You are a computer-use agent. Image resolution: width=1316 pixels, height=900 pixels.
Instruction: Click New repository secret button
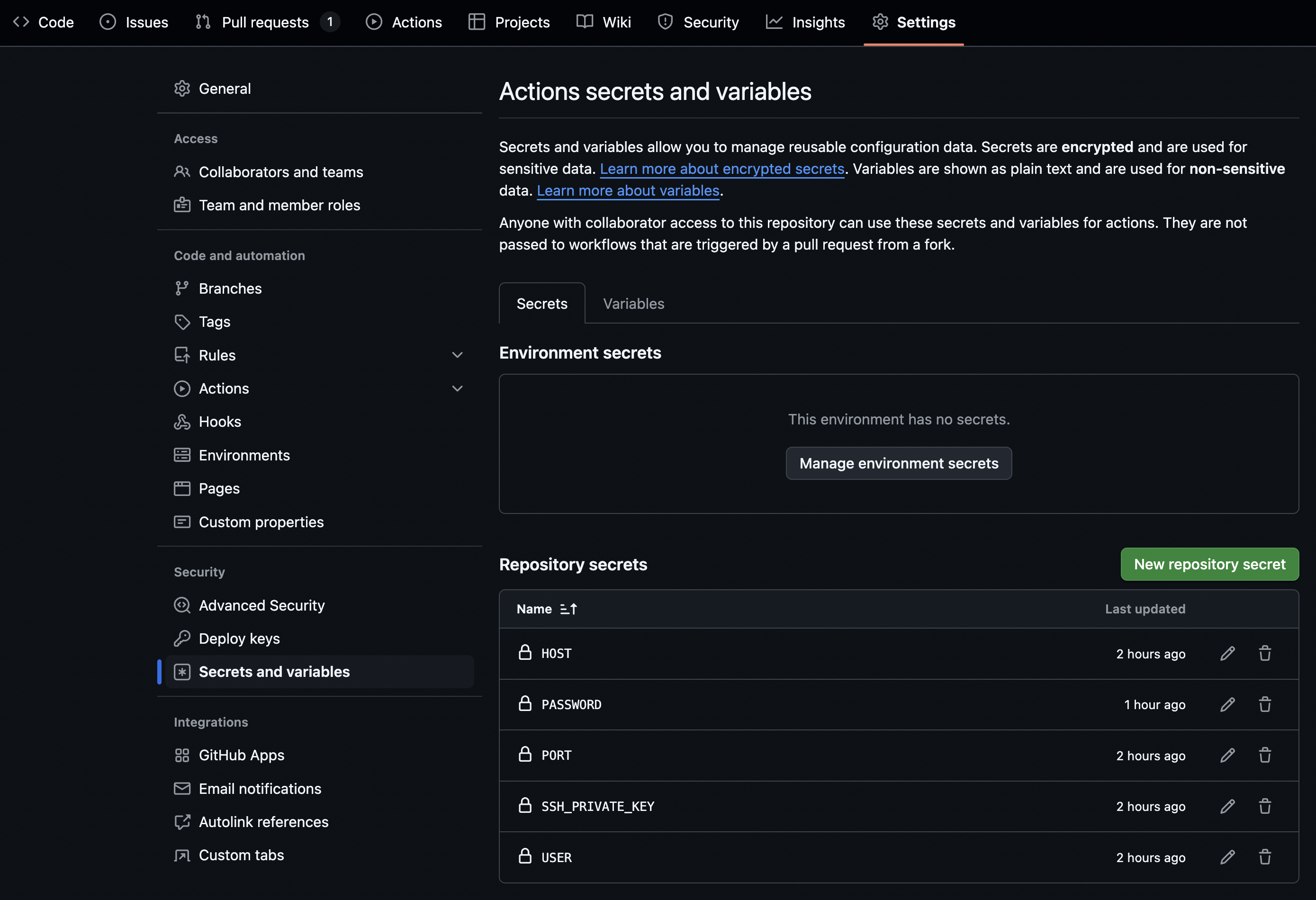tap(1209, 564)
